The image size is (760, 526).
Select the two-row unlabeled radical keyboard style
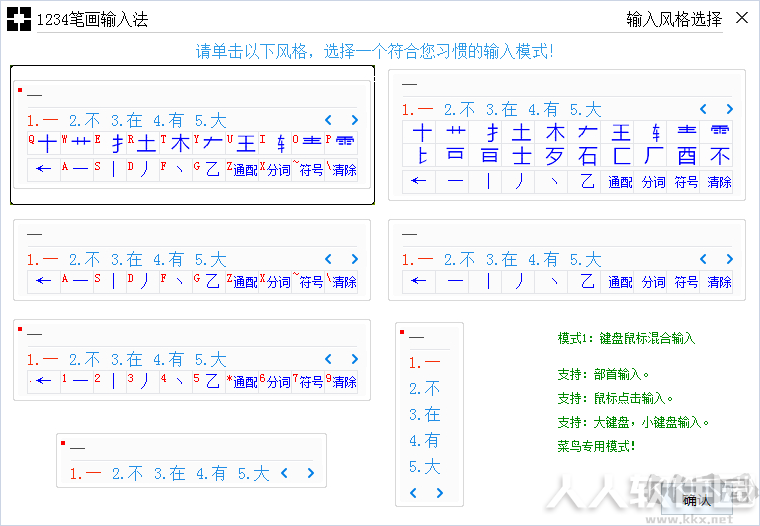coord(567,135)
